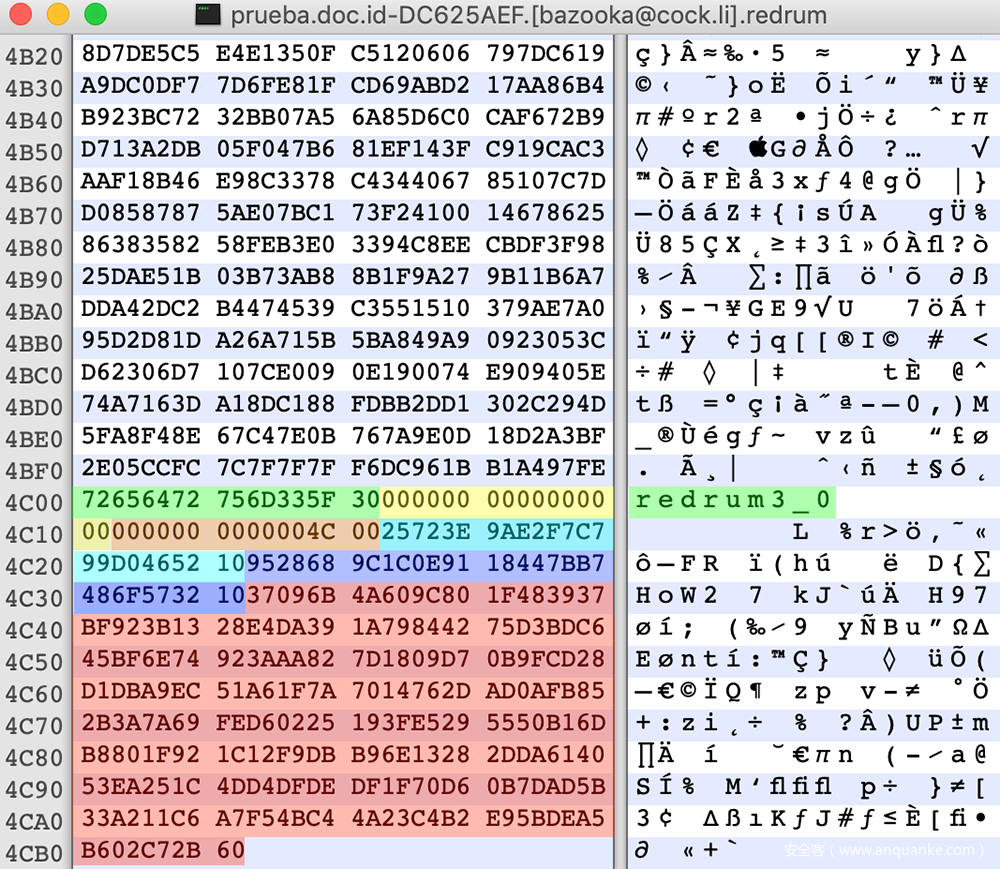
Task: Click the document icon in the title bar
Action: 208,14
